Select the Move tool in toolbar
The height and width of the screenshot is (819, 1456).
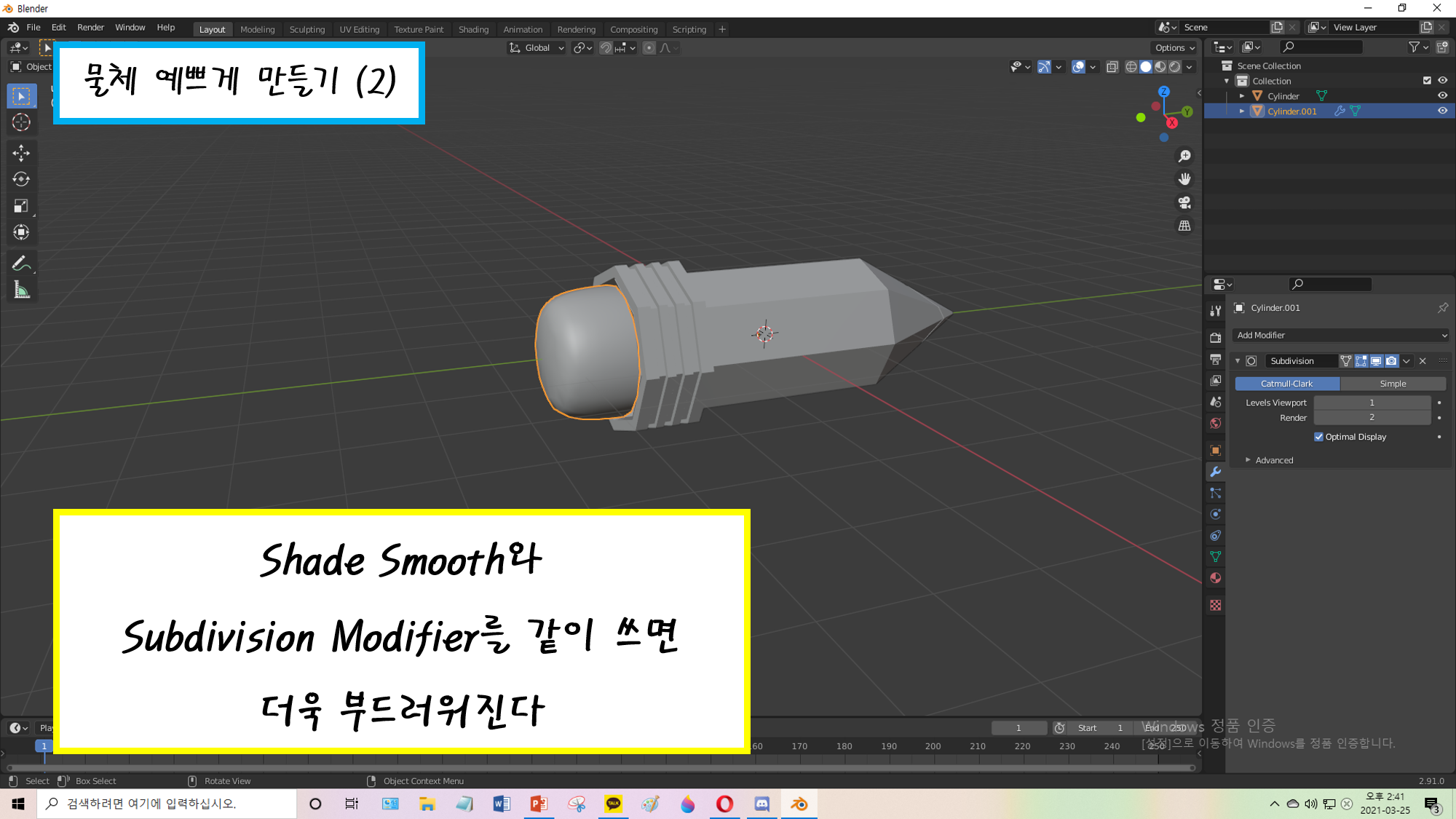point(21,152)
